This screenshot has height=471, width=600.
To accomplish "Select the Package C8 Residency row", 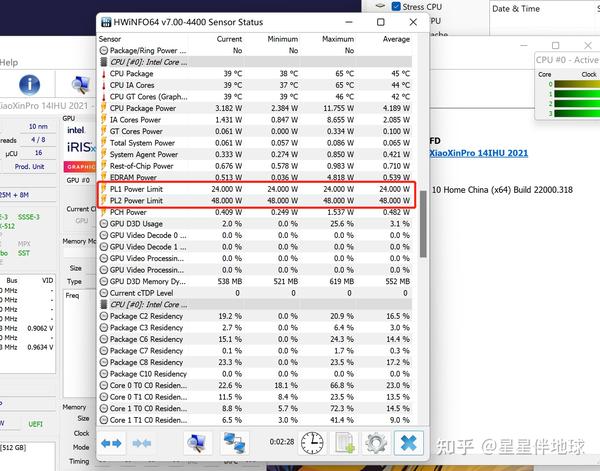I will point(255,362).
